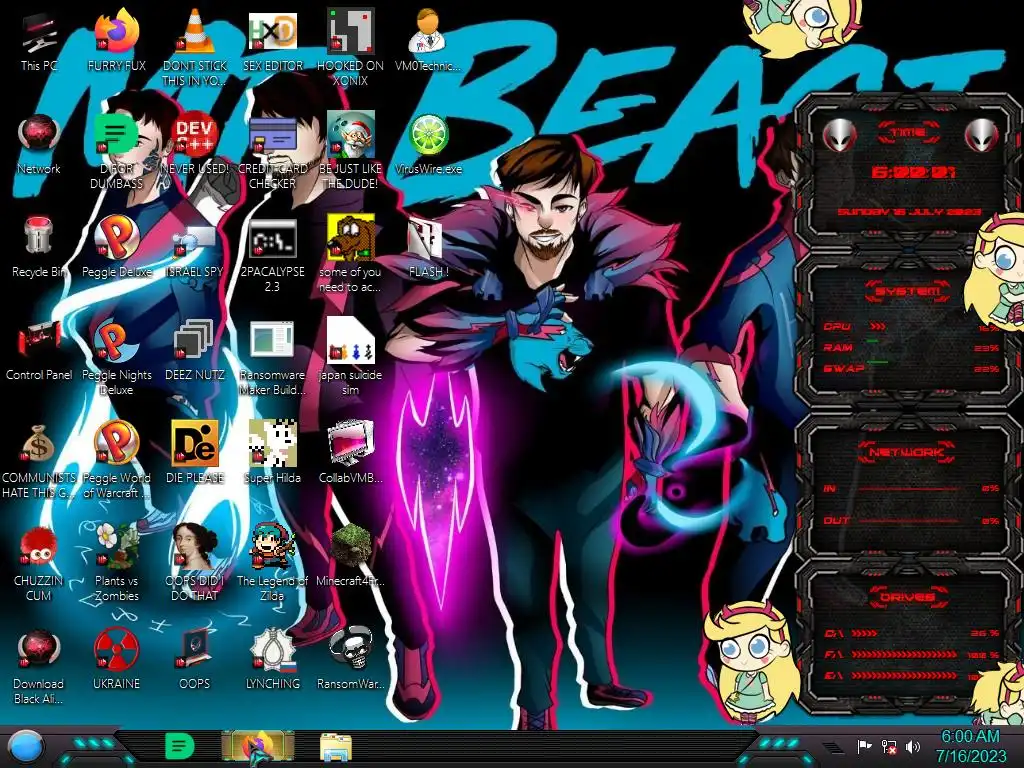Switch to the highlighted Firefox taskbar button

[x=258, y=748]
